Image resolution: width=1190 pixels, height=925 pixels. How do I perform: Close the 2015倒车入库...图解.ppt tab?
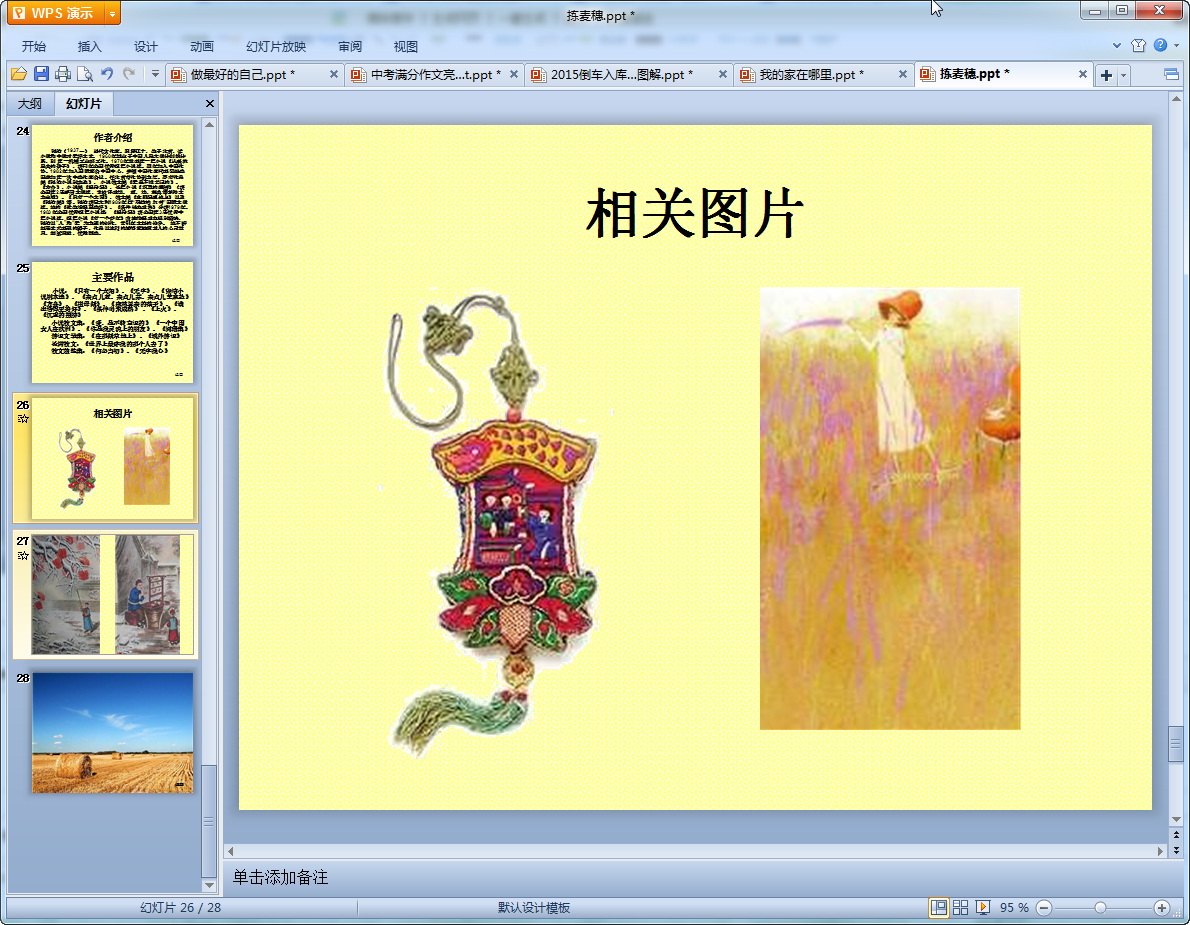722,74
